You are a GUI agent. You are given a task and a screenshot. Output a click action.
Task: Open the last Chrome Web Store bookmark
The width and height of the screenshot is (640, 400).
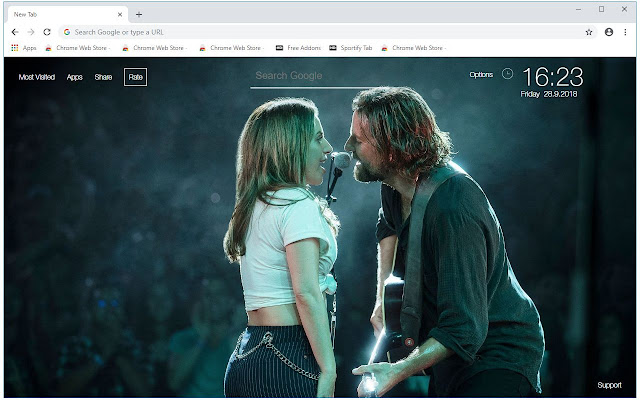[413, 48]
